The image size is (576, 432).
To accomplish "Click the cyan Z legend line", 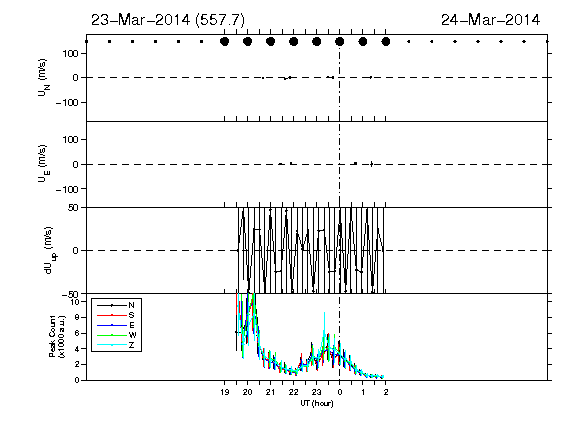I will point(112,345).
